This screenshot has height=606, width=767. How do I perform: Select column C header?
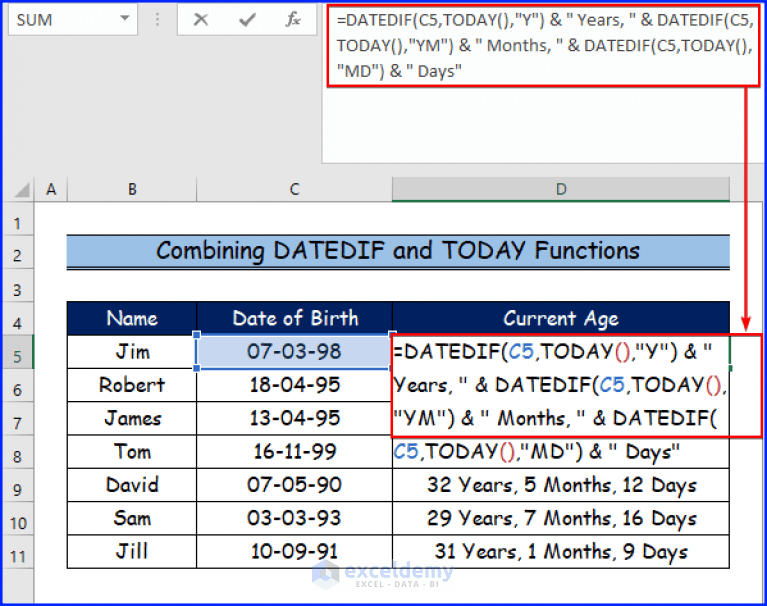coord(294,189)
